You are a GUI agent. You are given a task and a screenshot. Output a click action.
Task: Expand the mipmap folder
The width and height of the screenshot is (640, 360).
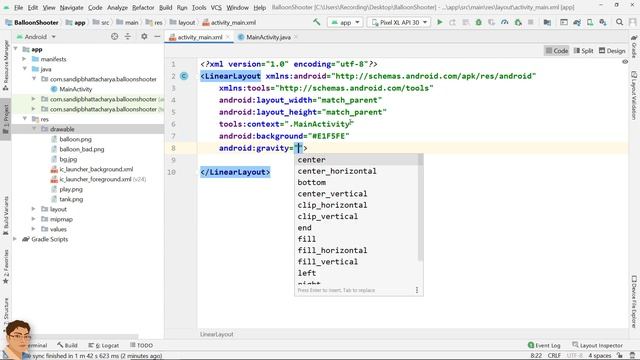click(34, 219)
